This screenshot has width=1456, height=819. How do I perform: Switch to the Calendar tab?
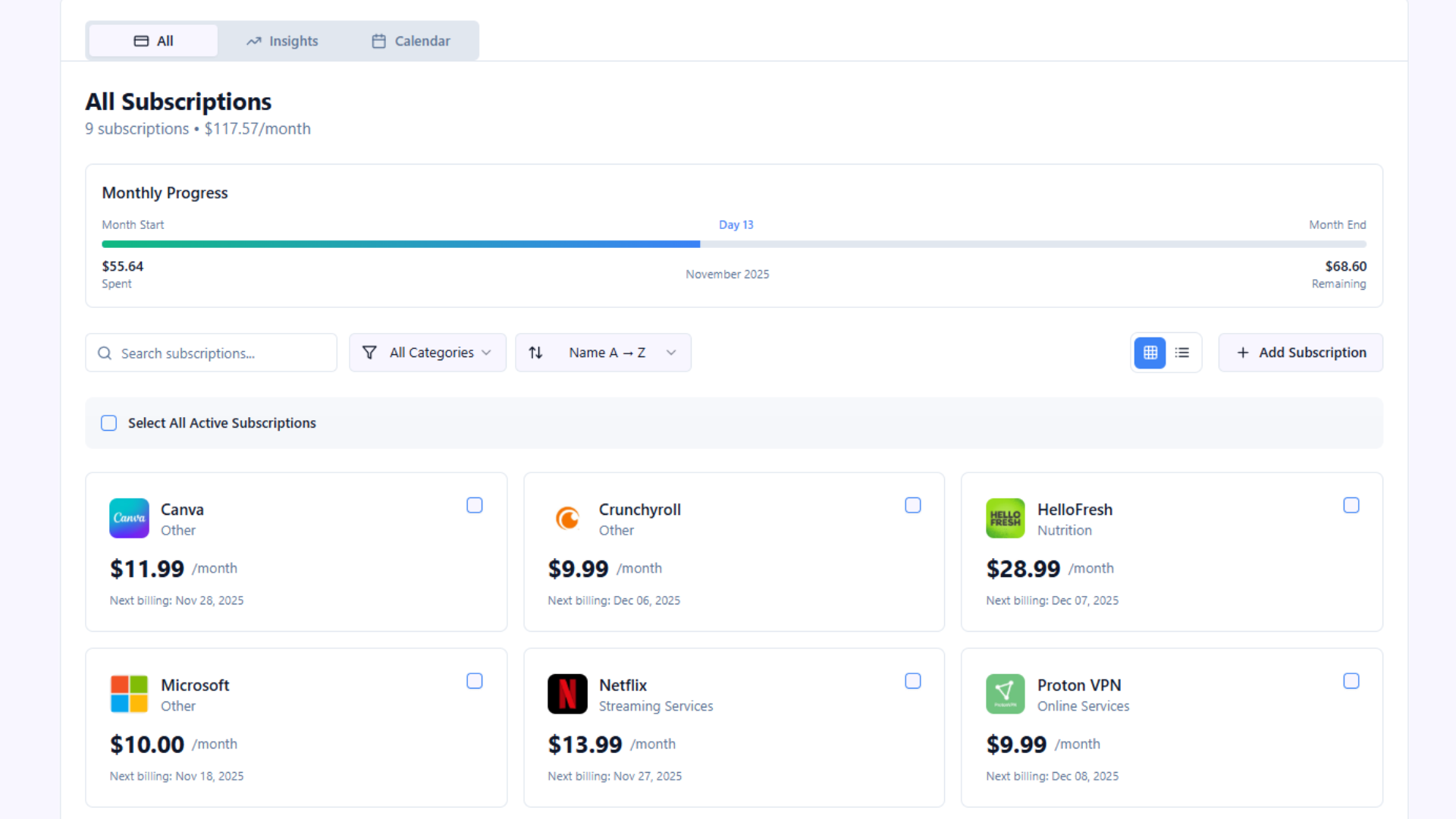point(411,41)
